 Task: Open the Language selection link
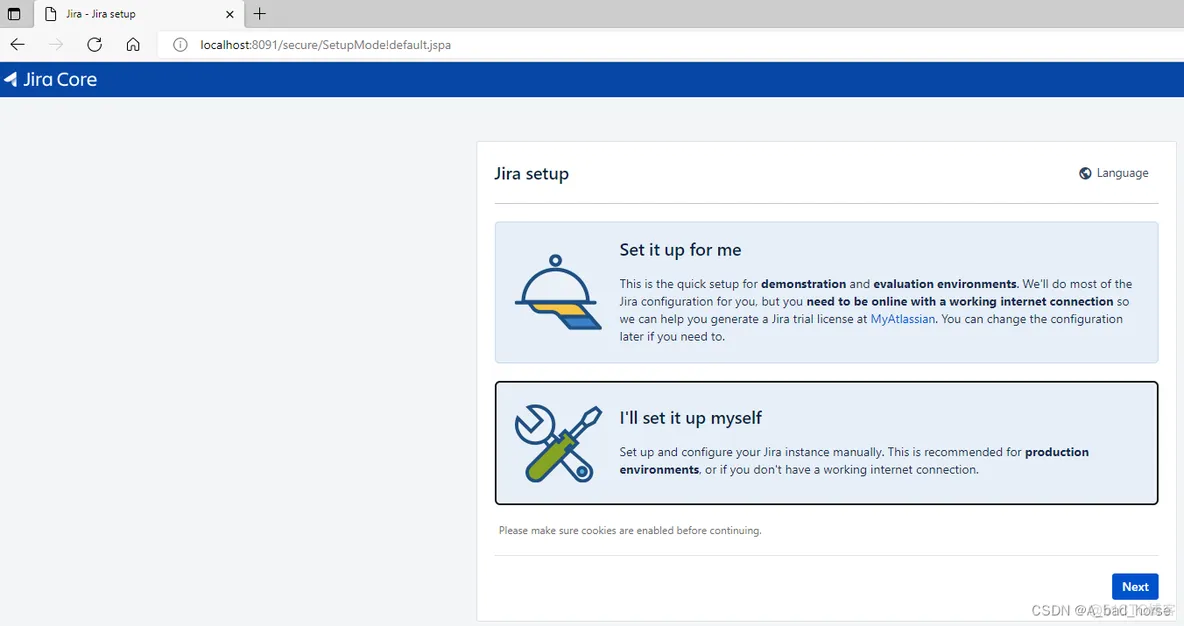pyautogui.click(x=1114, y=173)
